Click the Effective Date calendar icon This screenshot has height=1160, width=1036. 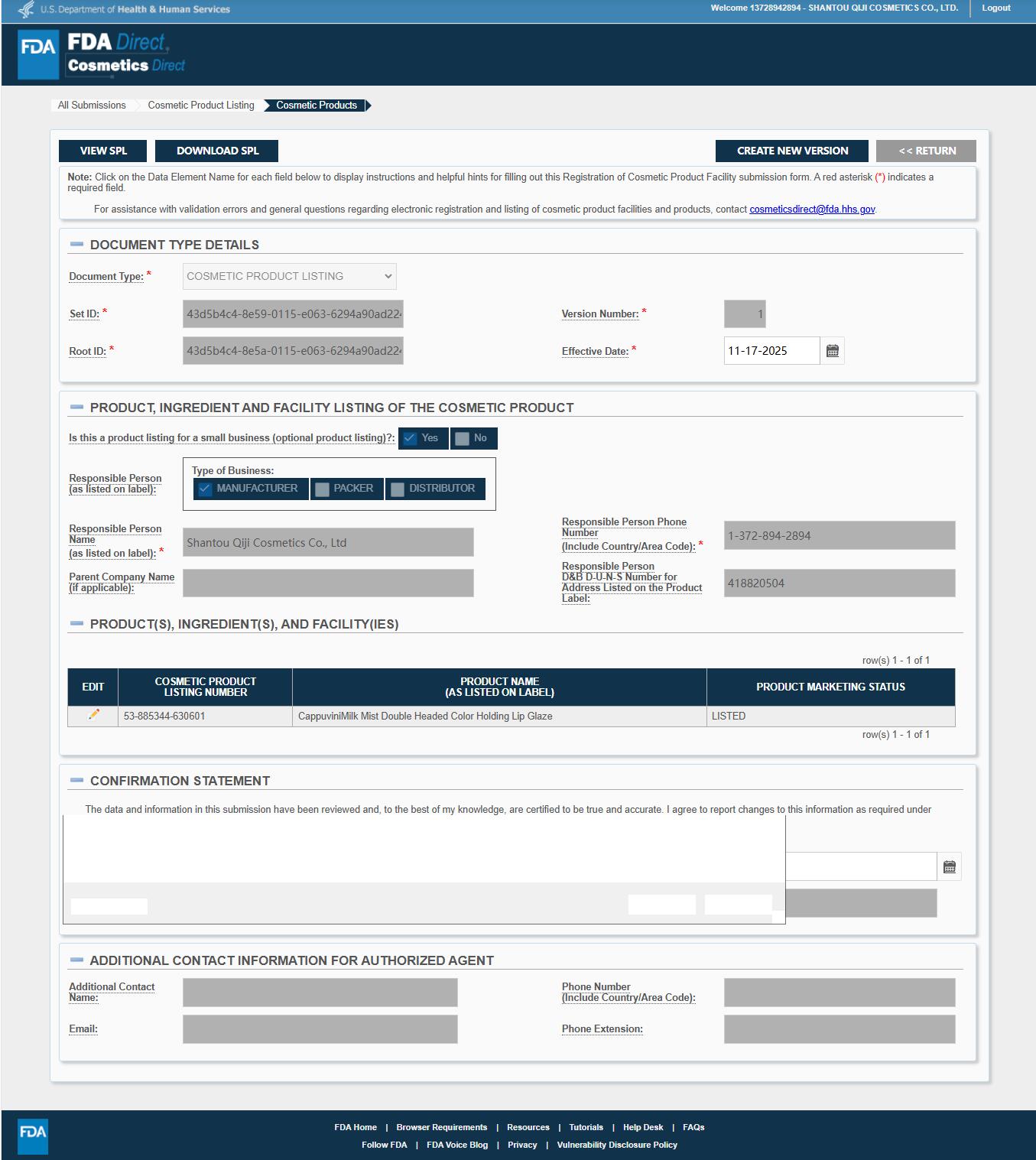(x=833, y=351)
